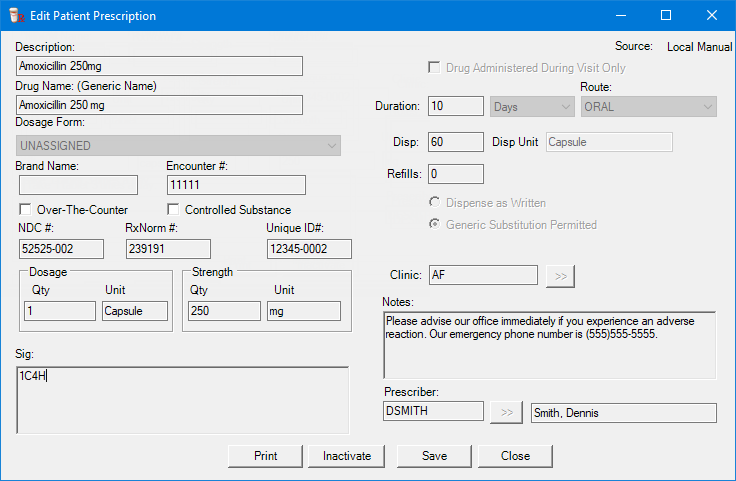Choose Generic Substitution Permitted radio button
Image resolution: width=736 pixels, height=481 pixels.
click(434, 225)
